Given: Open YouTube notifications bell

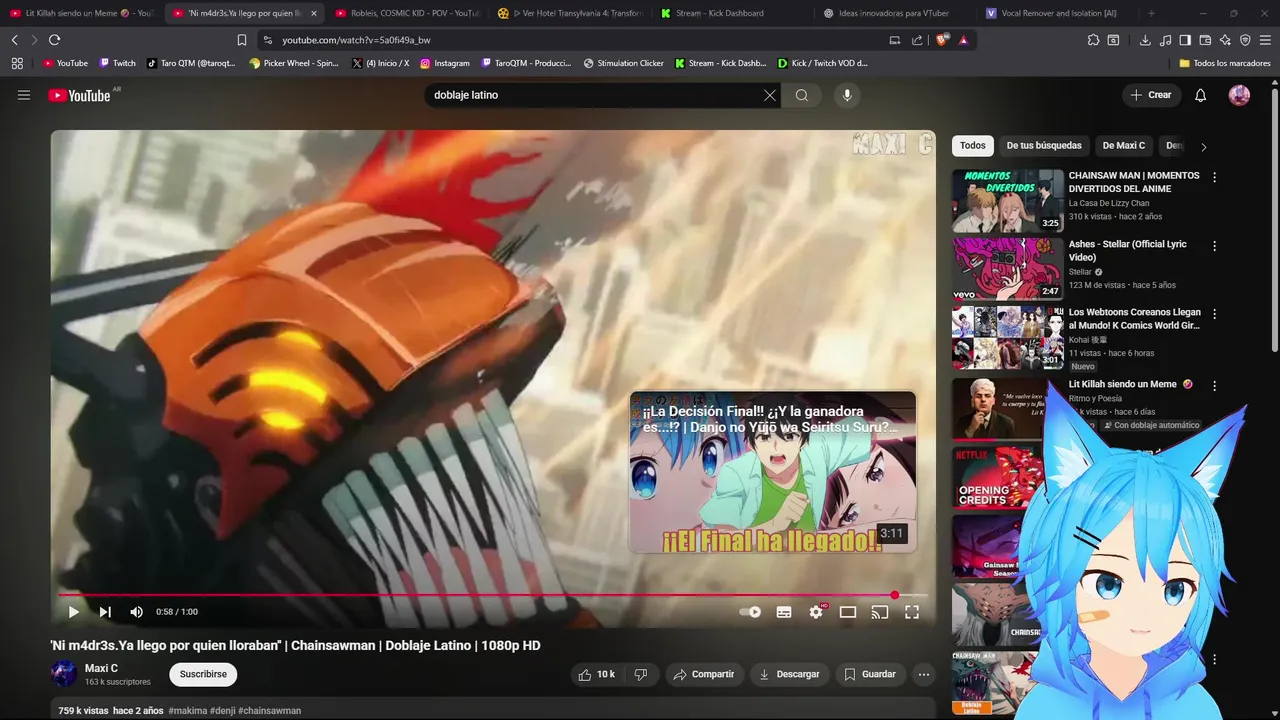Looking at the screenshot, I should click(x=1201, y=95).
